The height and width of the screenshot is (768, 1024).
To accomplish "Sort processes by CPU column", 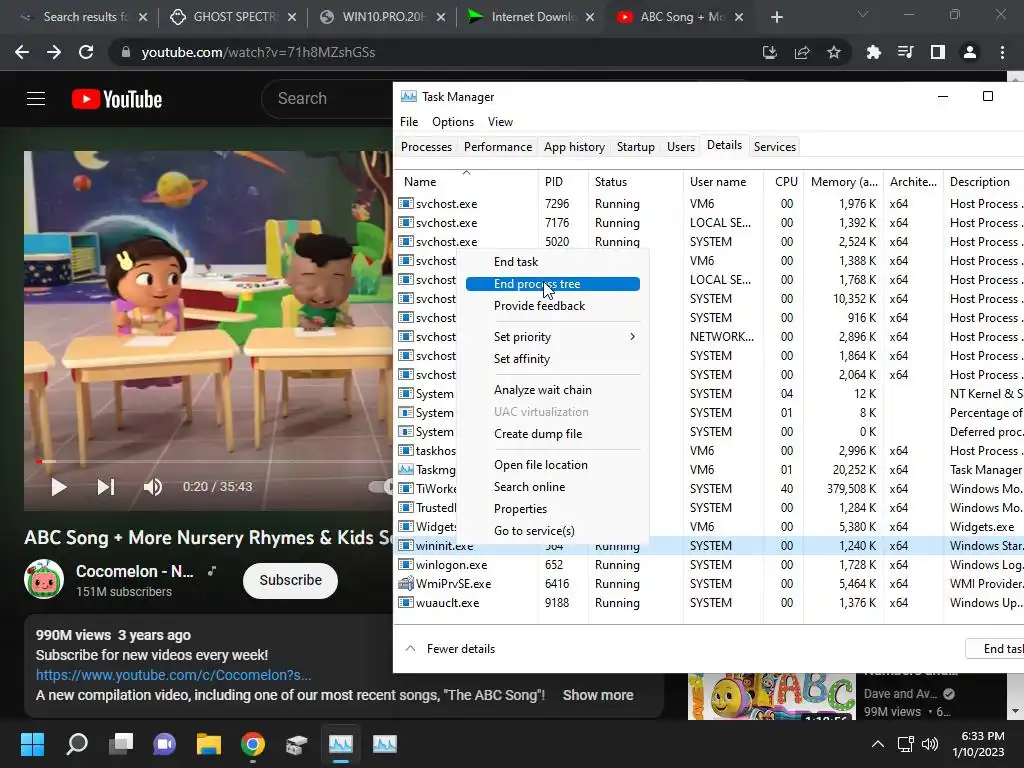I will [x=784, y=182].
